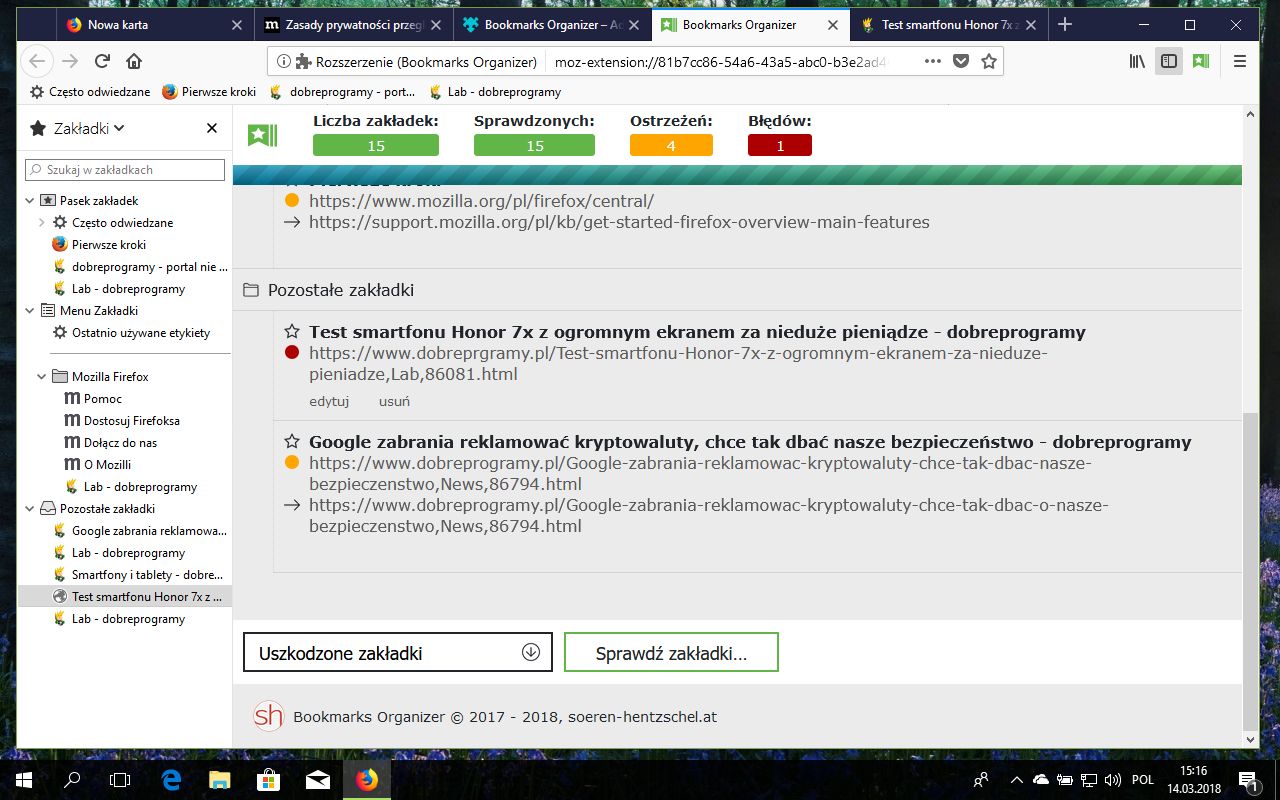Screen dimensions: 1280x800
Task: Collapse the Mozilla Firefox folder
Action: (x=42, y=376)
